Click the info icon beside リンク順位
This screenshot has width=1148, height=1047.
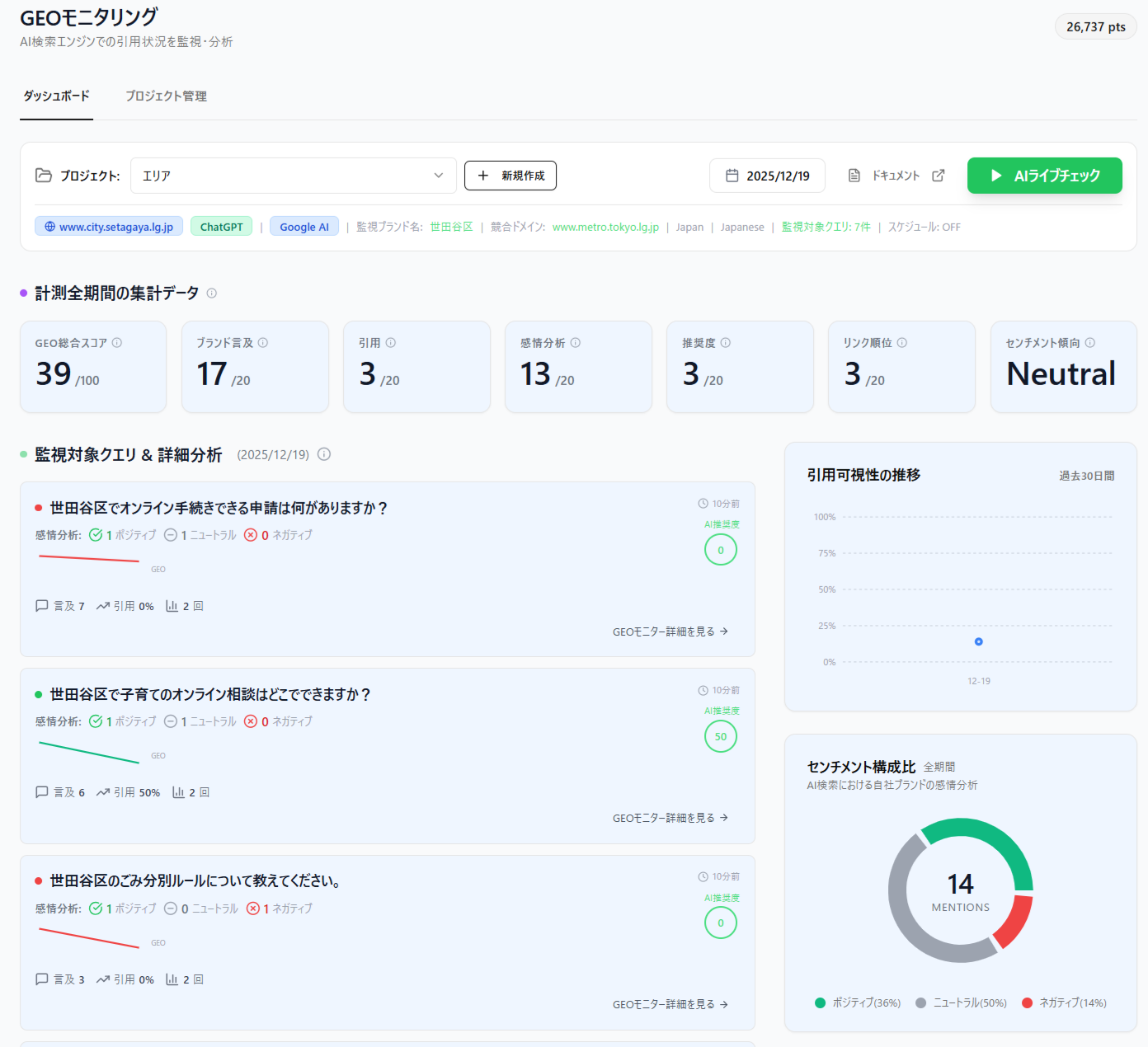tap(902, 343)
